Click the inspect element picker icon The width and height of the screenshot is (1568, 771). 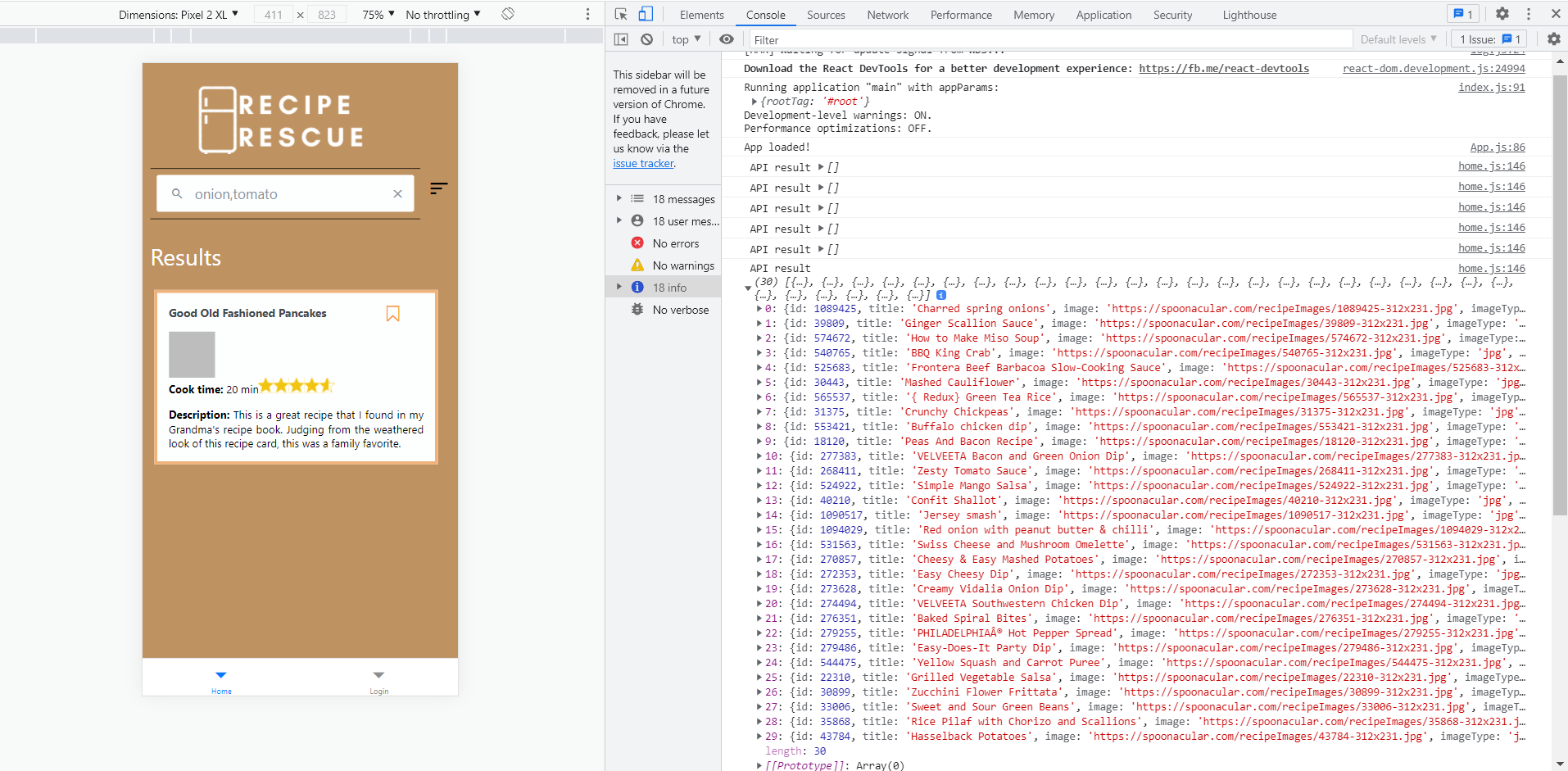[621, 14]
